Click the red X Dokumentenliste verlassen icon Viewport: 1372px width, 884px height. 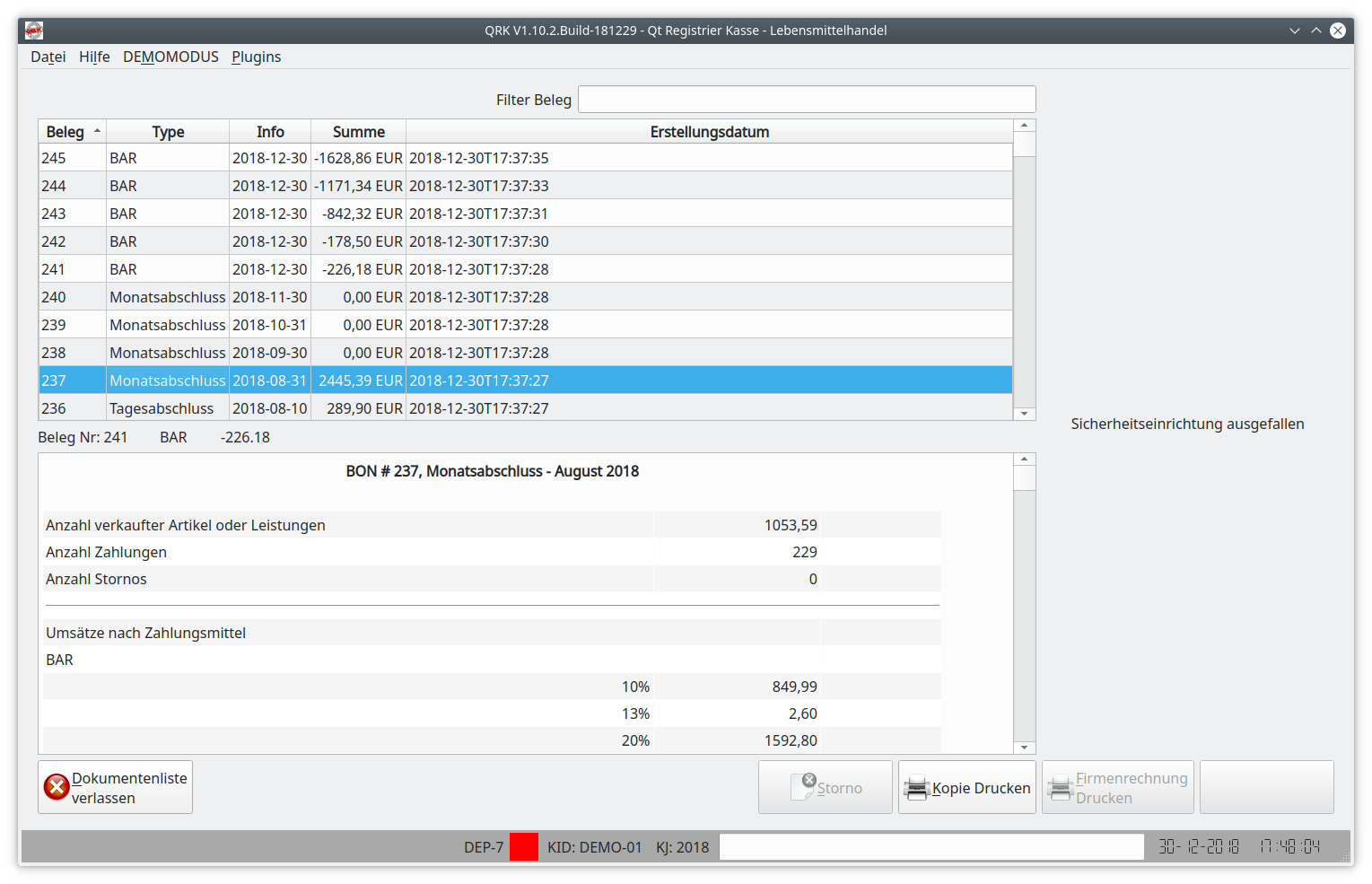[x=57, y=787]
